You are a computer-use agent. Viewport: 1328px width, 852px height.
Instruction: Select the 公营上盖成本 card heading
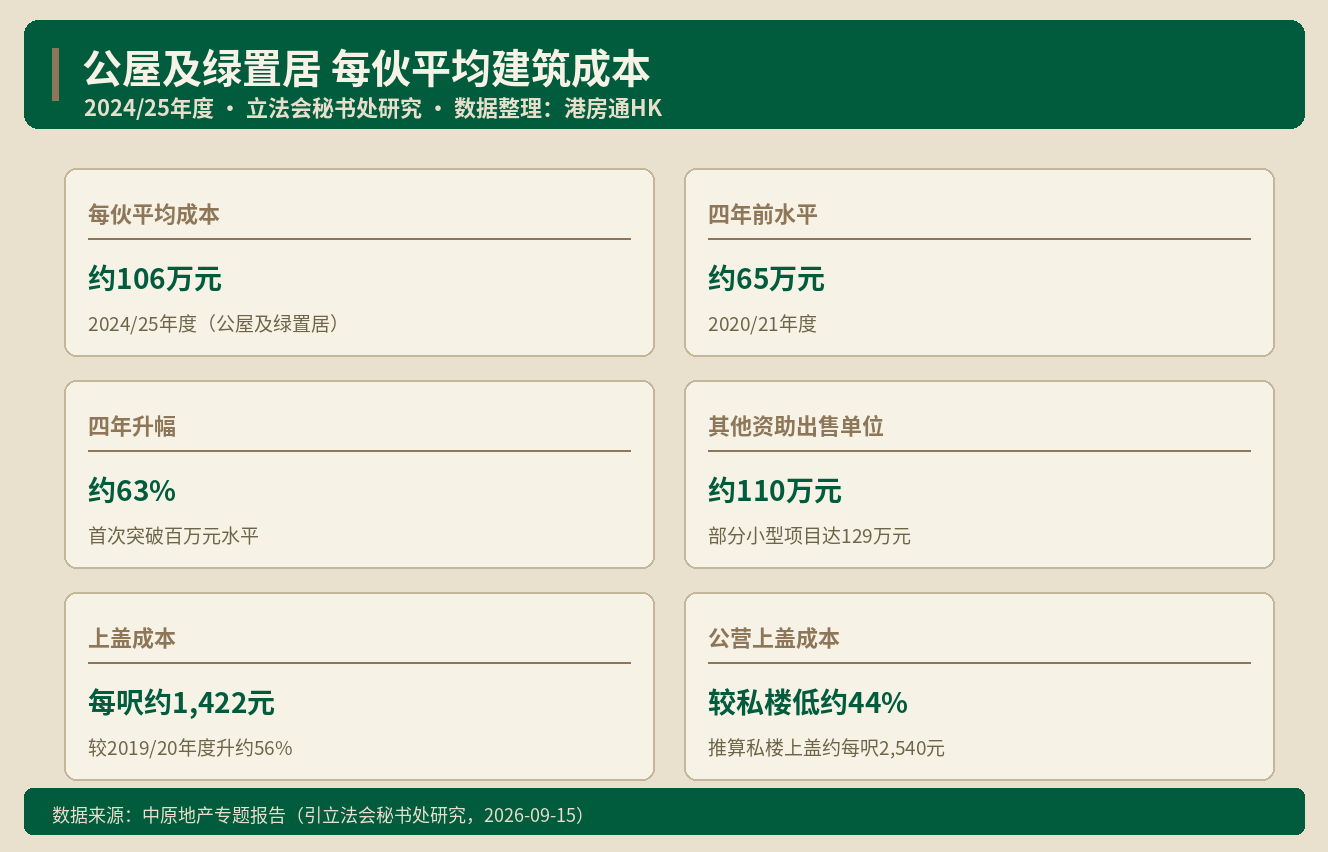tap(774, 638)
